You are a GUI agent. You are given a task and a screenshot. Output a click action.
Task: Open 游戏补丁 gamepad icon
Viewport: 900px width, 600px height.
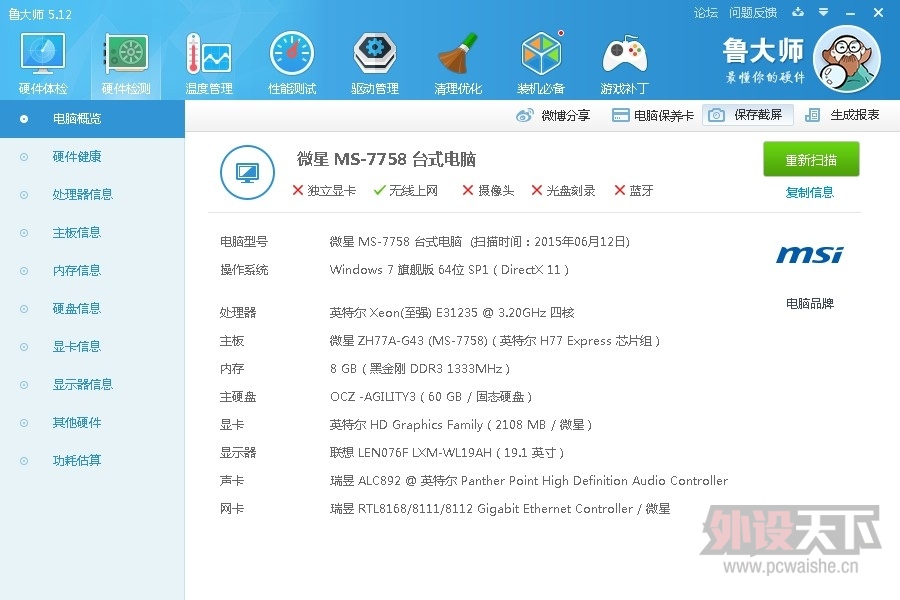tap(624, 60)
